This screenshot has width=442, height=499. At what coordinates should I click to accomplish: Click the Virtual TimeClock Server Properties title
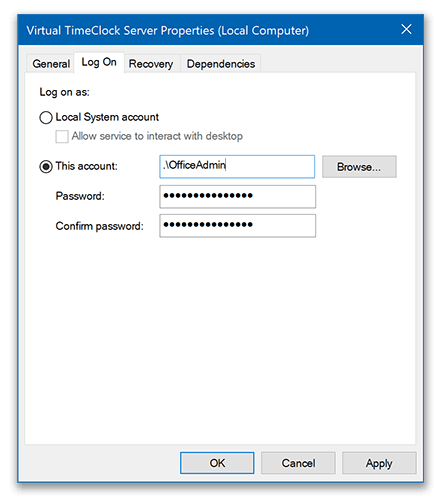(168, 31)
